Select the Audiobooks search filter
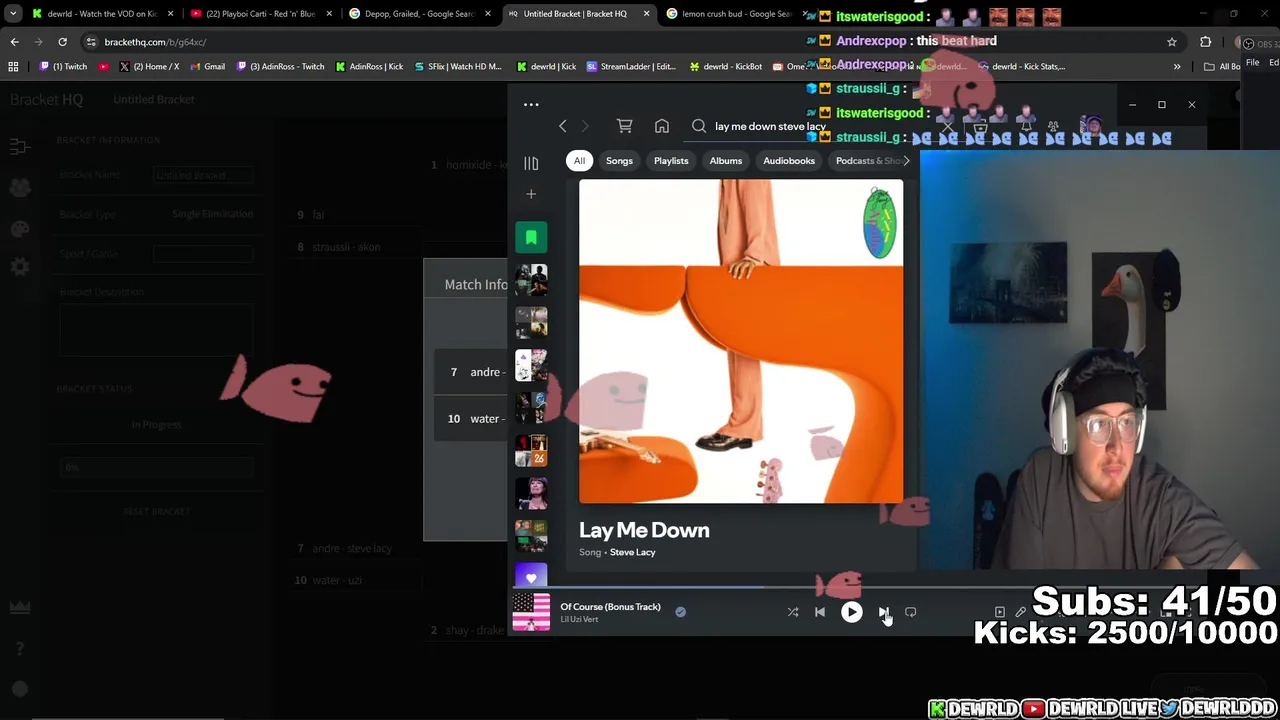The height and width of the screenshot is (720, 1280). coord(789,160)
